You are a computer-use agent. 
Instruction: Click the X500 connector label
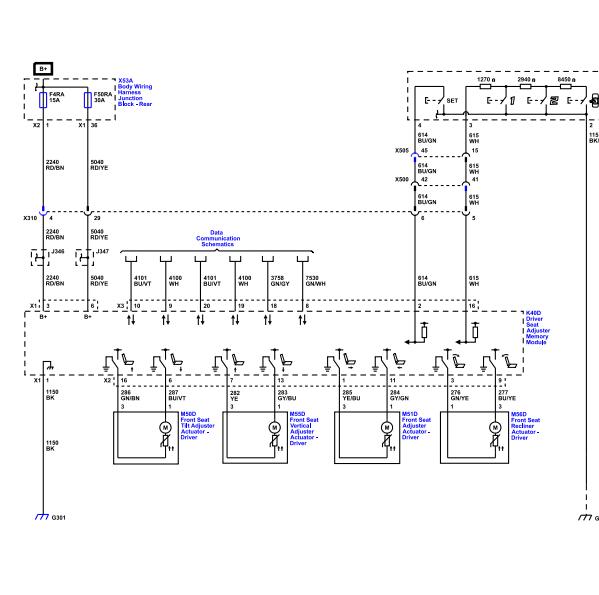(402, 179)
